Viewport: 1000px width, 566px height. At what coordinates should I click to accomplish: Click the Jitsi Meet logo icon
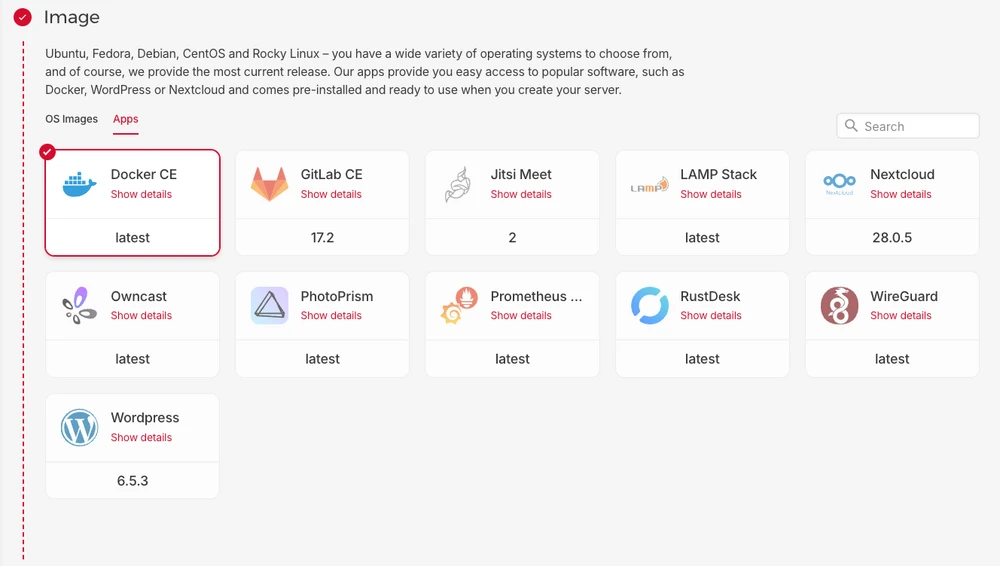tap(457, 185)
